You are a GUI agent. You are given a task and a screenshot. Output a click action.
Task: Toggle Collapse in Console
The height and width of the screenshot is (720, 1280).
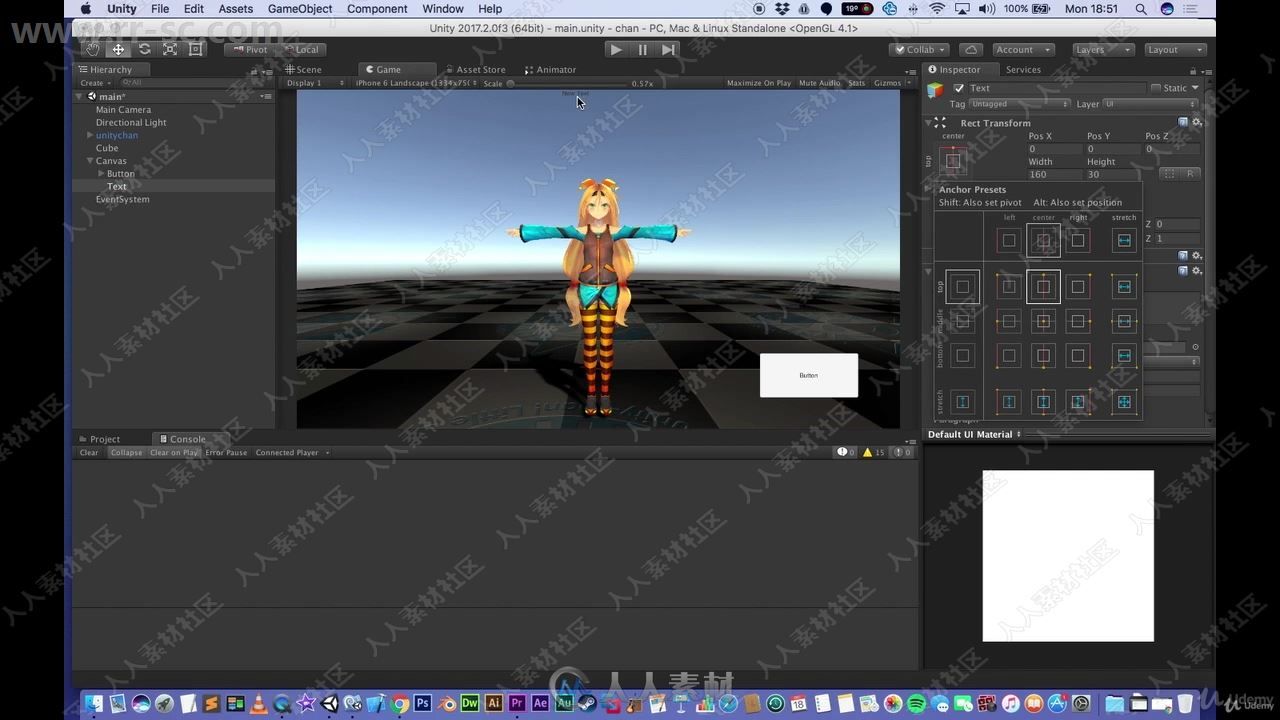[126, 452]
